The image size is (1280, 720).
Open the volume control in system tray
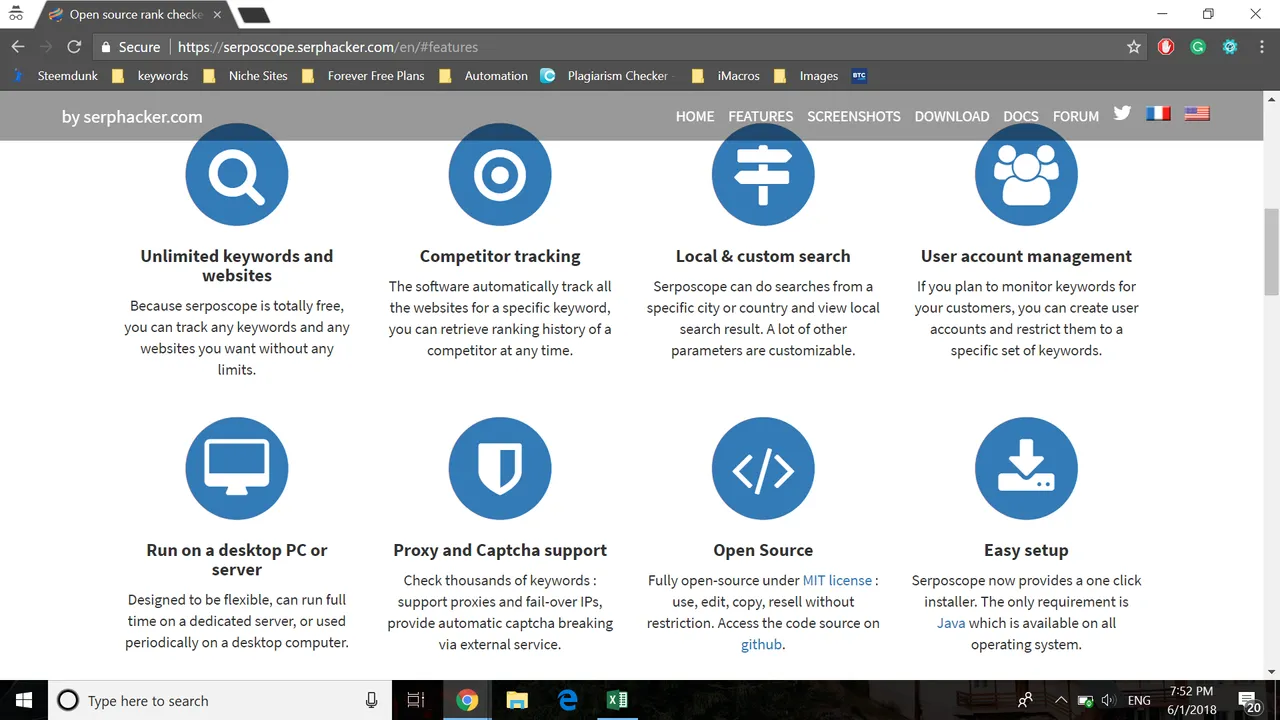(1110, 700)
